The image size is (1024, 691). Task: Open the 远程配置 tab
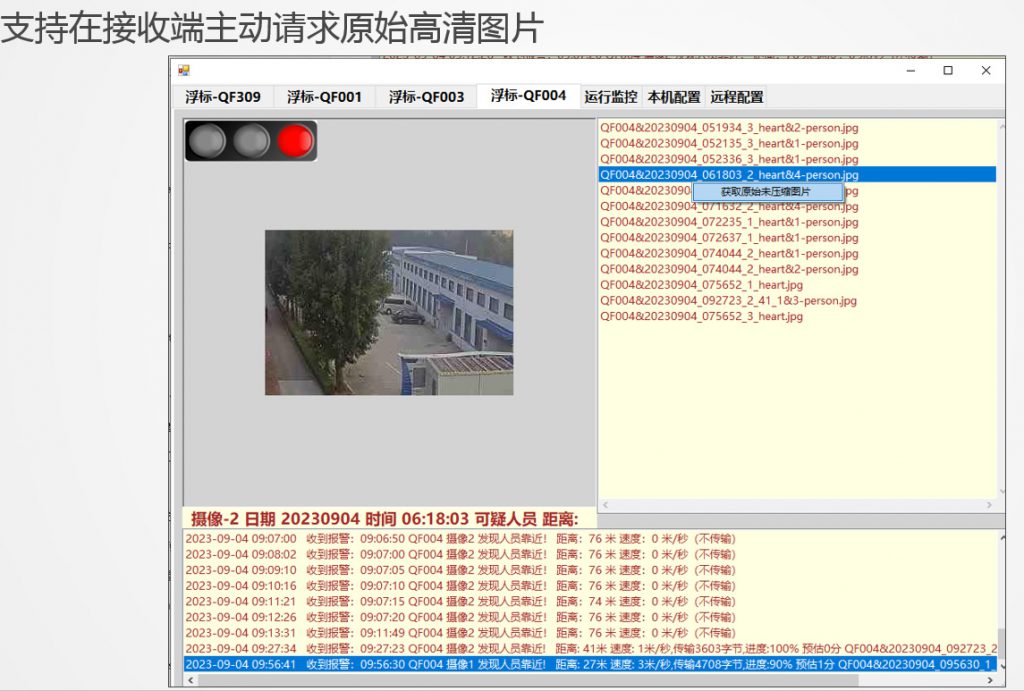[736, 97]
